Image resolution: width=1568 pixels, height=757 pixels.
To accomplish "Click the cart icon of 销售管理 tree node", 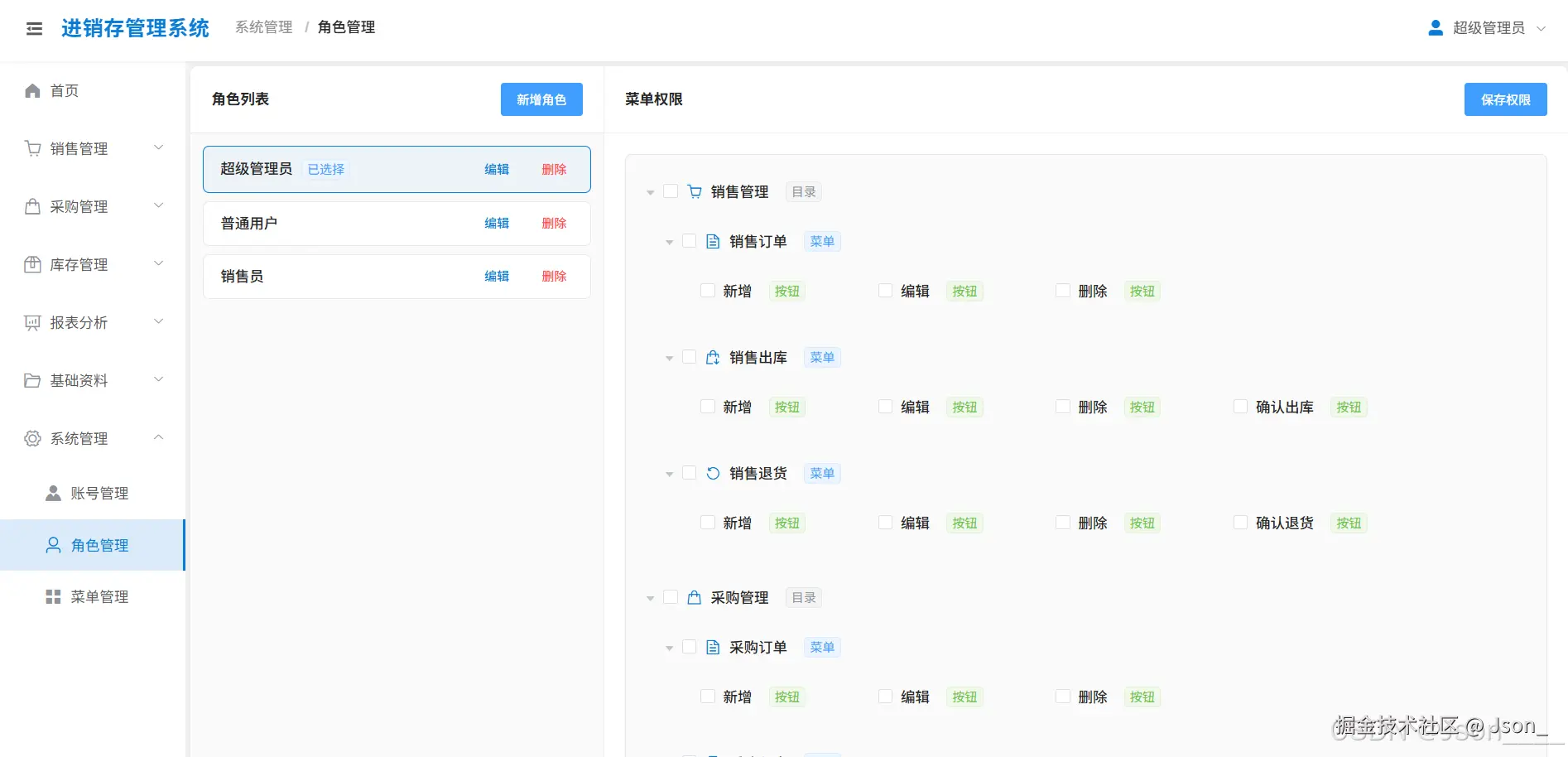I will point(695,191).
